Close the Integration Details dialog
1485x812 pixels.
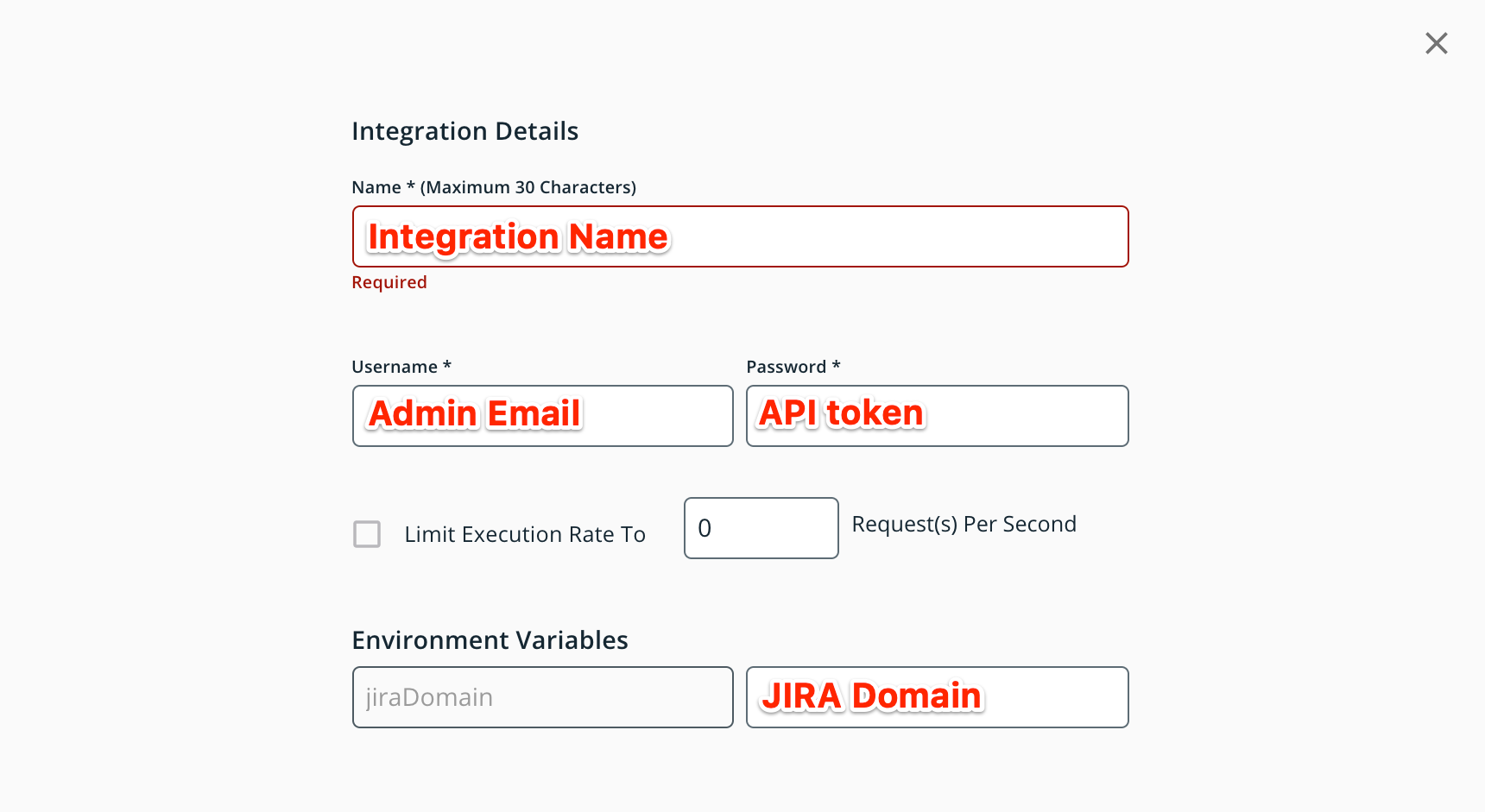(1436, 43)
